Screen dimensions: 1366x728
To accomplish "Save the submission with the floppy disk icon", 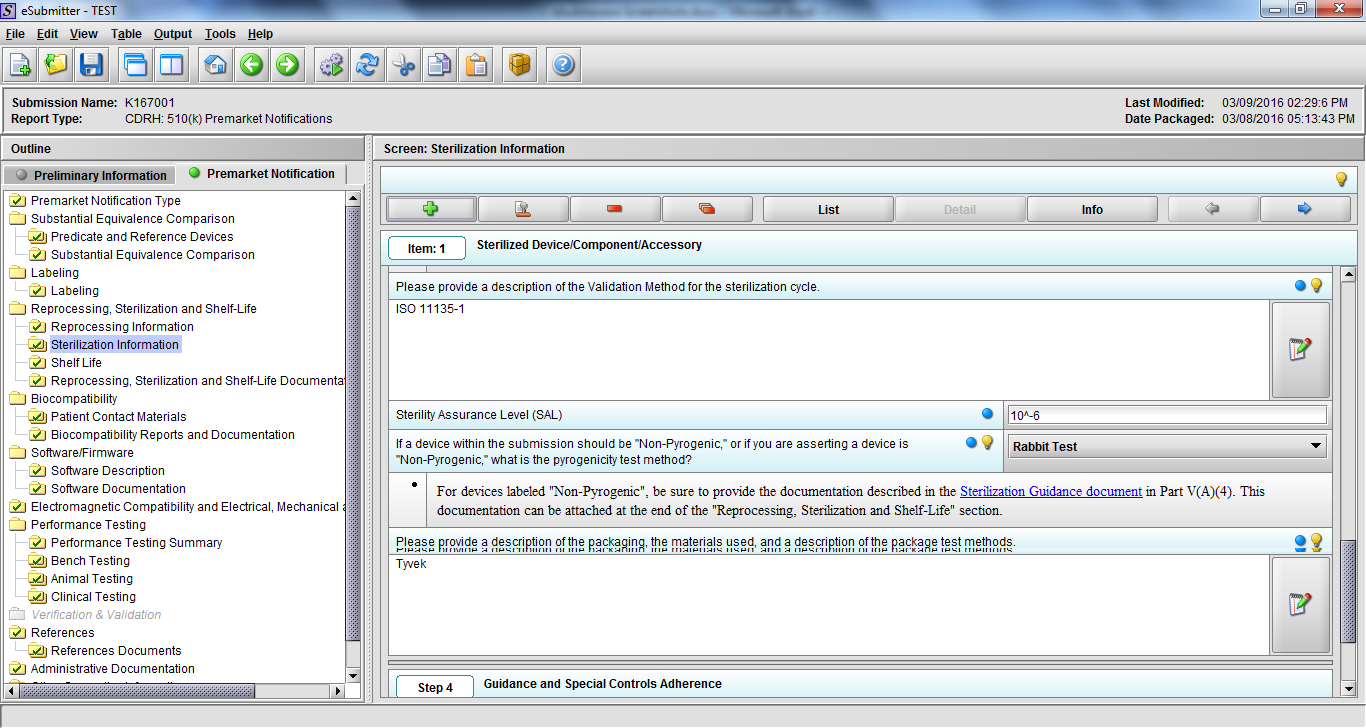I will coord(92,66).
